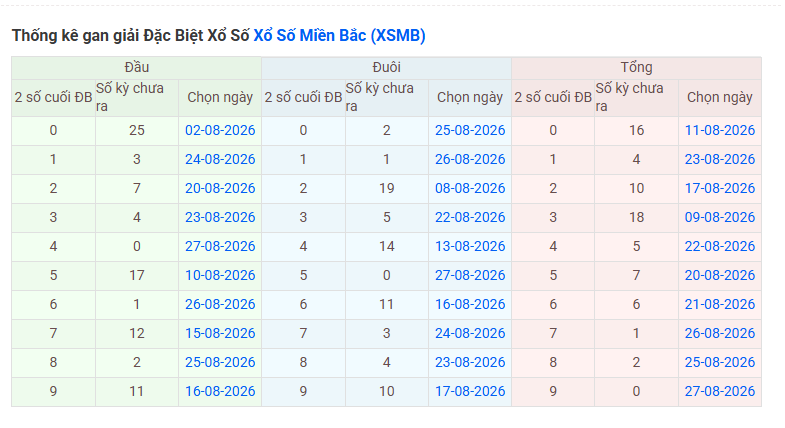Open 13-08-2026 link for Đuôi row 4
This screenshot has width=785, height=428.
pyautogui.click(x=470, y=246)
